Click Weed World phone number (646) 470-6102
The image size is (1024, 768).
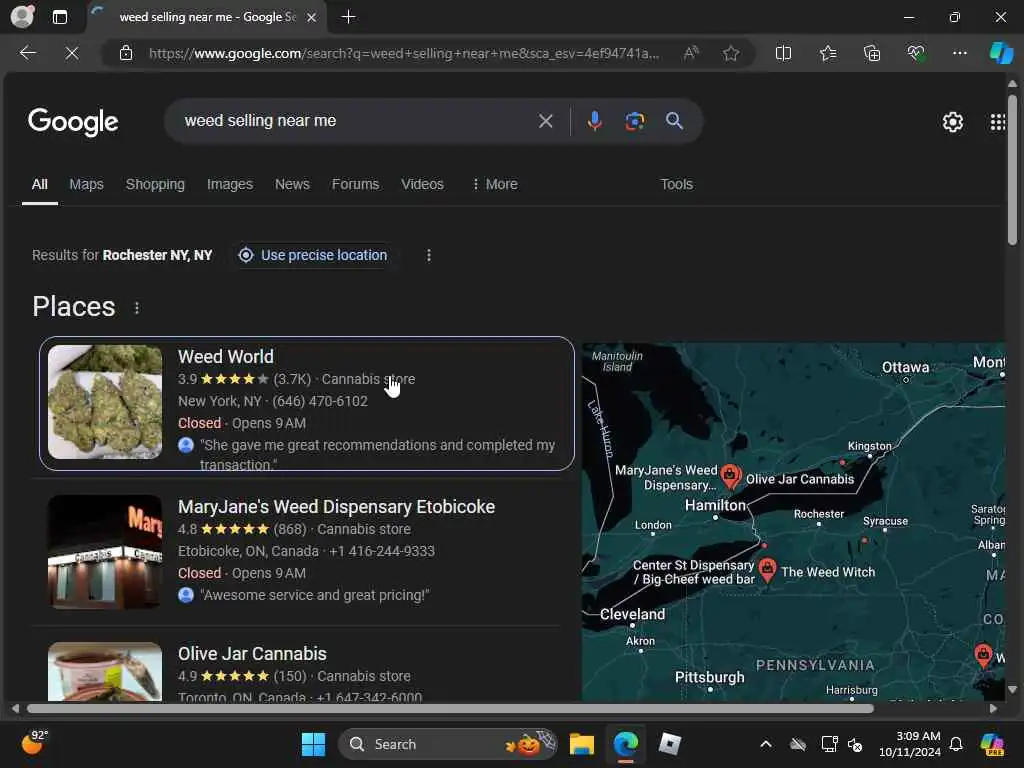tap(320, 401)
